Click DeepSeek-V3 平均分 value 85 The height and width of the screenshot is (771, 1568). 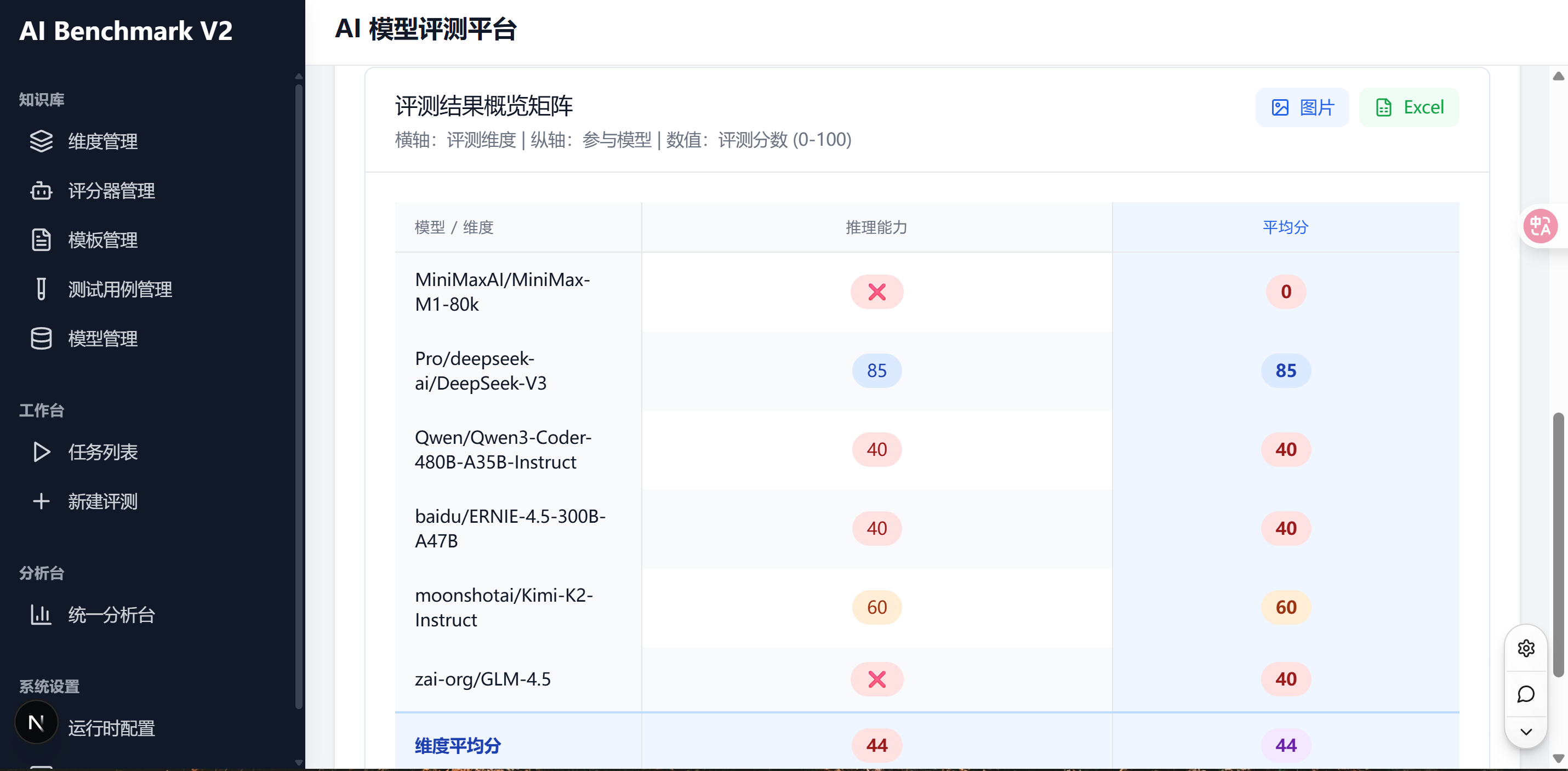pos(1286,370)
